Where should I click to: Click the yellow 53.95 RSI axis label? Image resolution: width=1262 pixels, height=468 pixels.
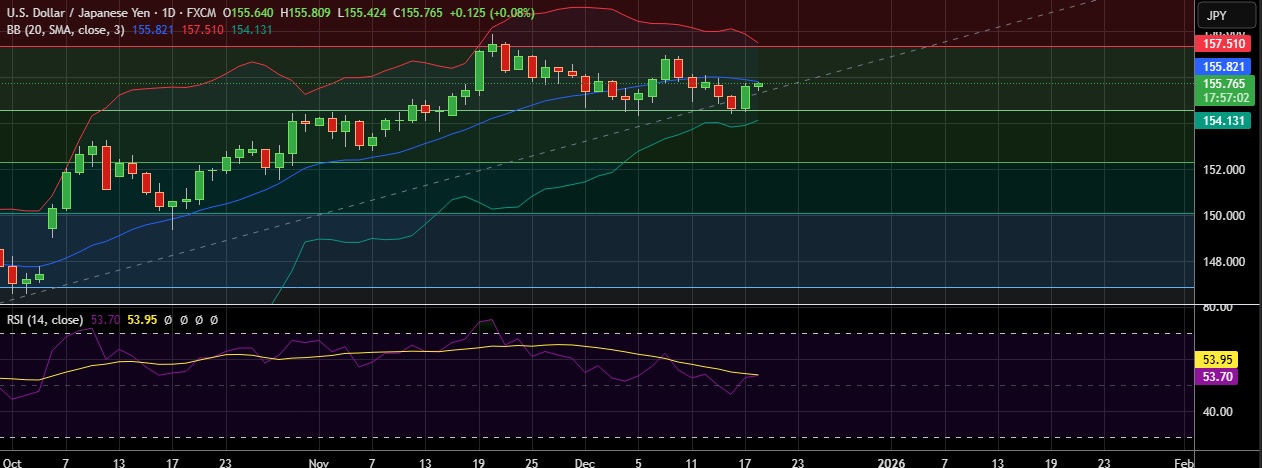[x=1217, y=359]
